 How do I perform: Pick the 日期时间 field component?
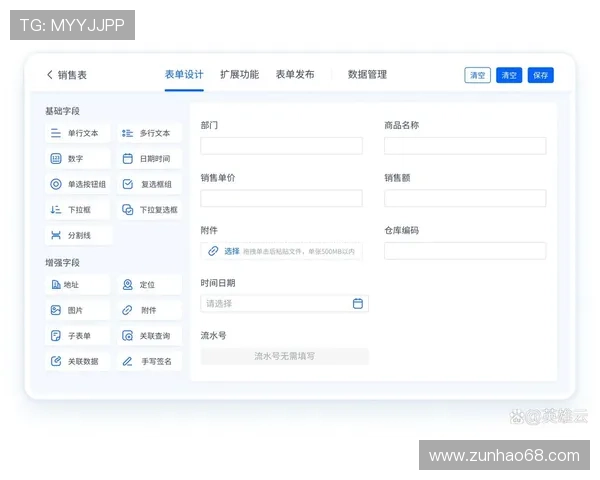pyautogui.click(x=150, y=158)
